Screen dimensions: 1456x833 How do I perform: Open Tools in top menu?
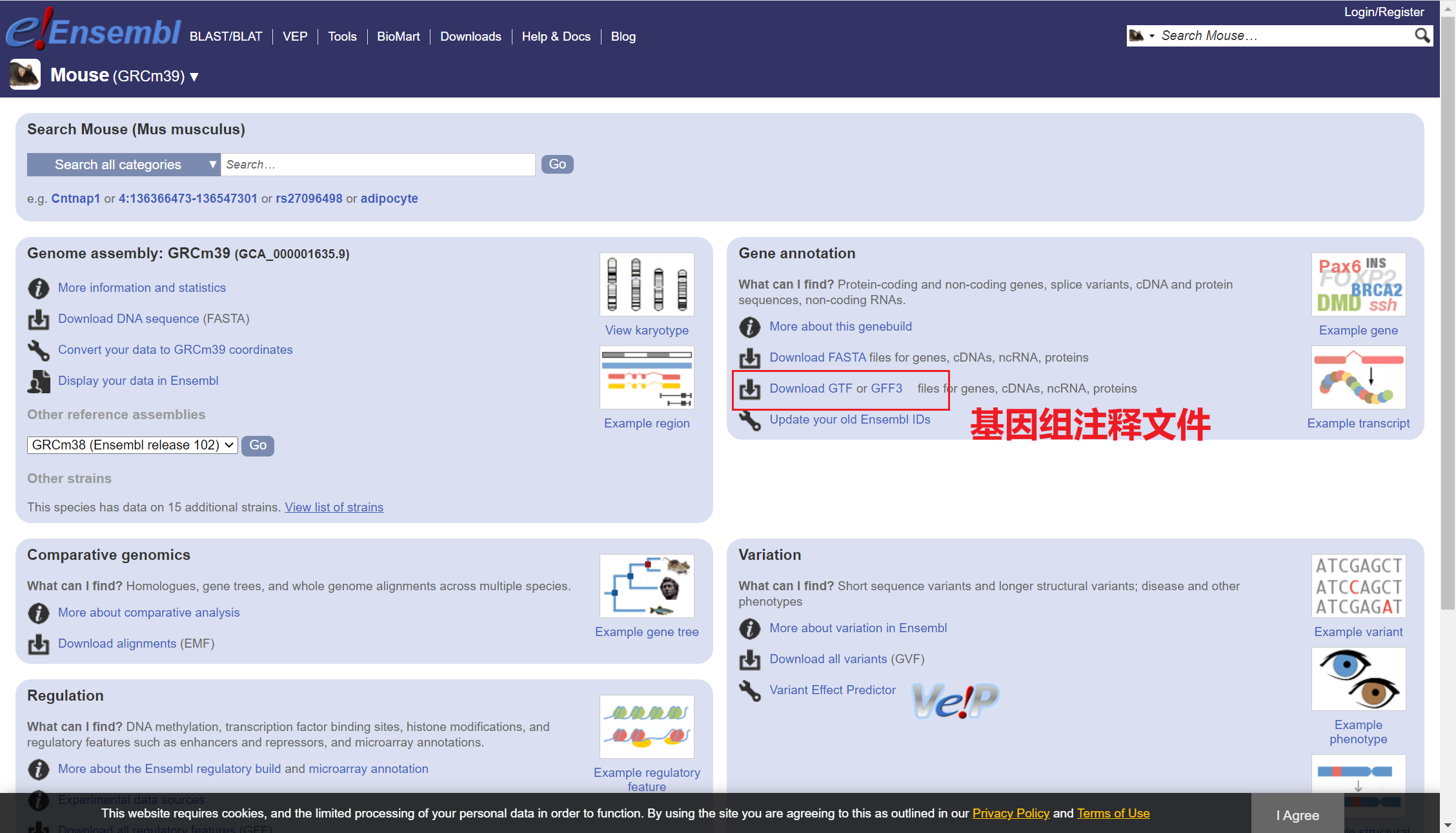(x=342, y=37)
